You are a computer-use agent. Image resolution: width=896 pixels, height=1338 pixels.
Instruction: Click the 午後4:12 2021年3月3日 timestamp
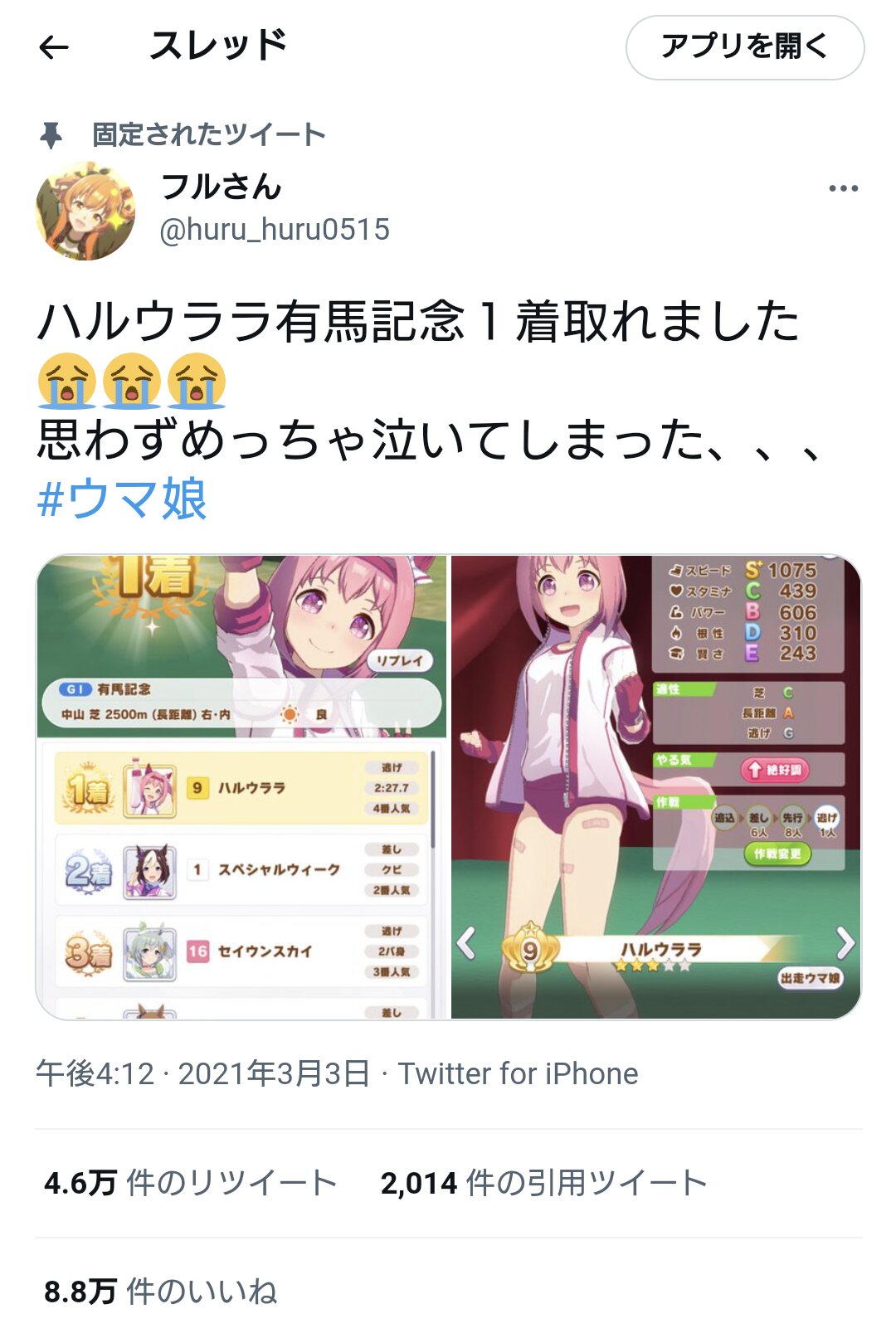pyautogui.click(x=203, y=1073)
